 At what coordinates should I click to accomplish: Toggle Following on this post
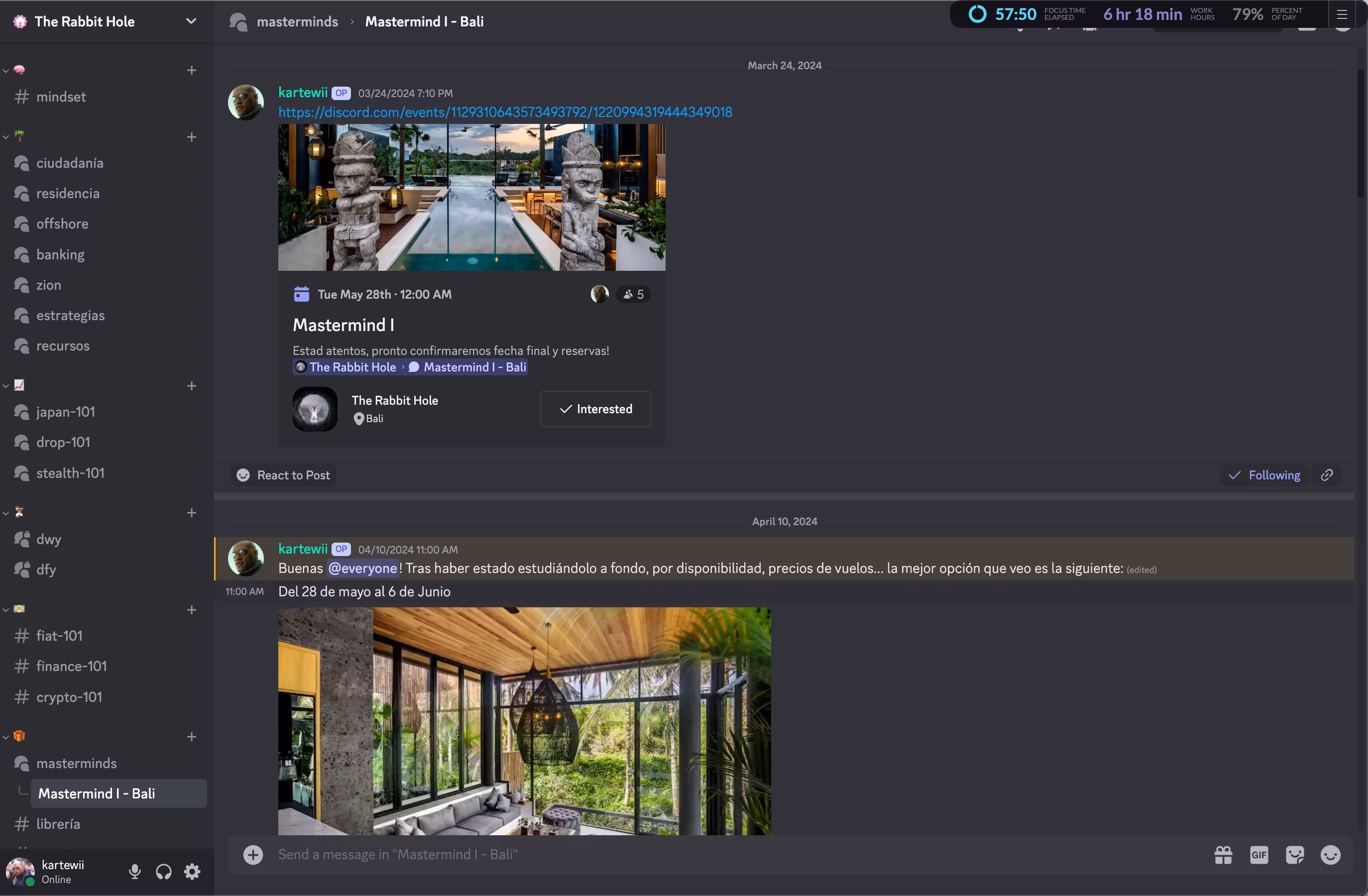tap(1264, 475)
